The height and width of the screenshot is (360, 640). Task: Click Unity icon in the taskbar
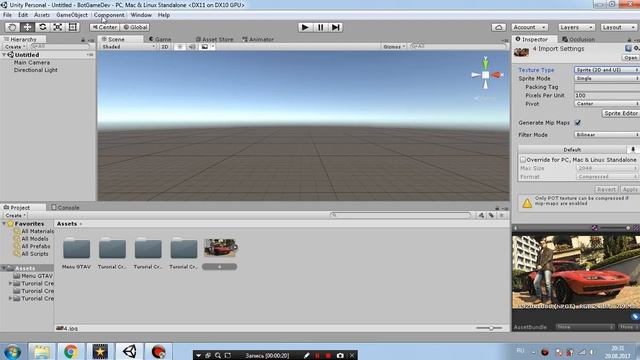click(129, 351)
